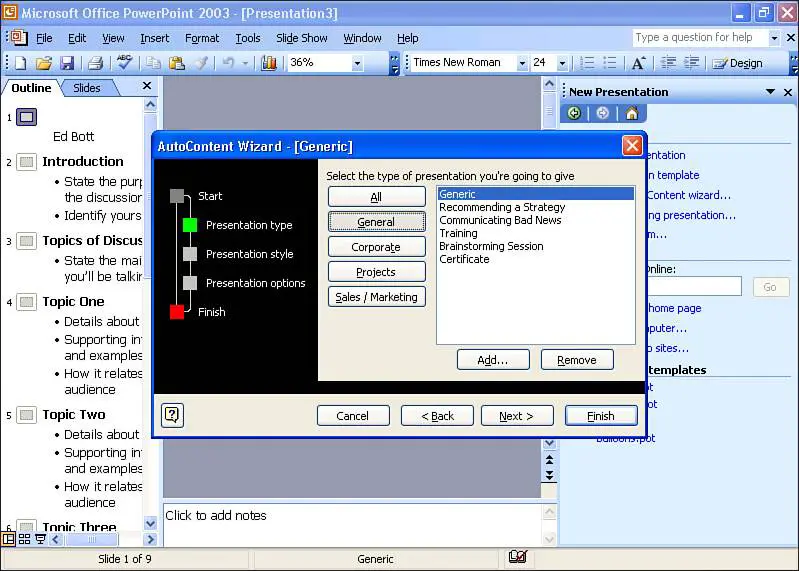Click Previous Slide double-arrow button
Screen dimensions: 799x571
[x=549, y=459]
